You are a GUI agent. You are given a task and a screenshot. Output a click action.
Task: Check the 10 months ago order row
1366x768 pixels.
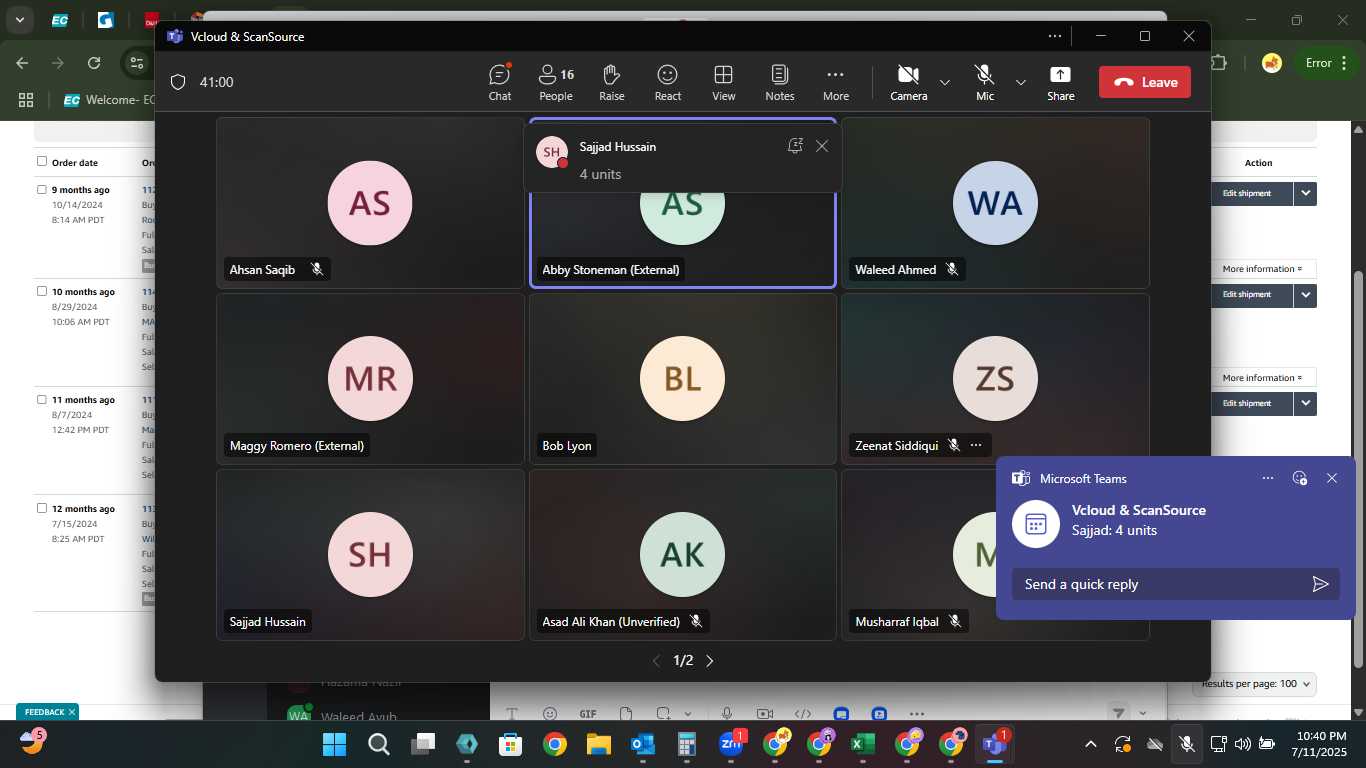[x=42, y=291]
